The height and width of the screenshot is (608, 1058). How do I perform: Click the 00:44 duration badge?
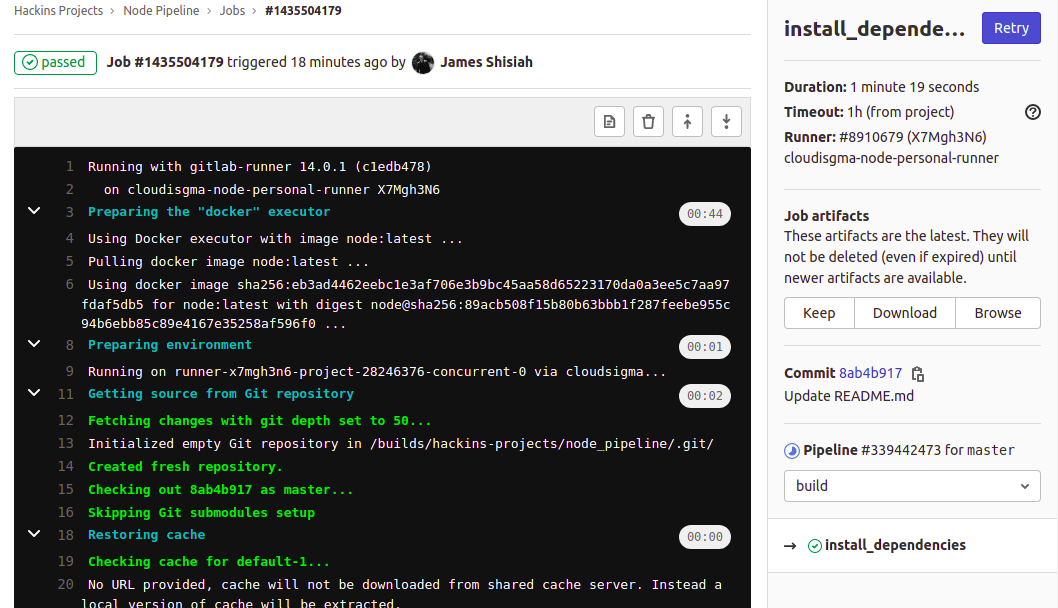[704, 214]
